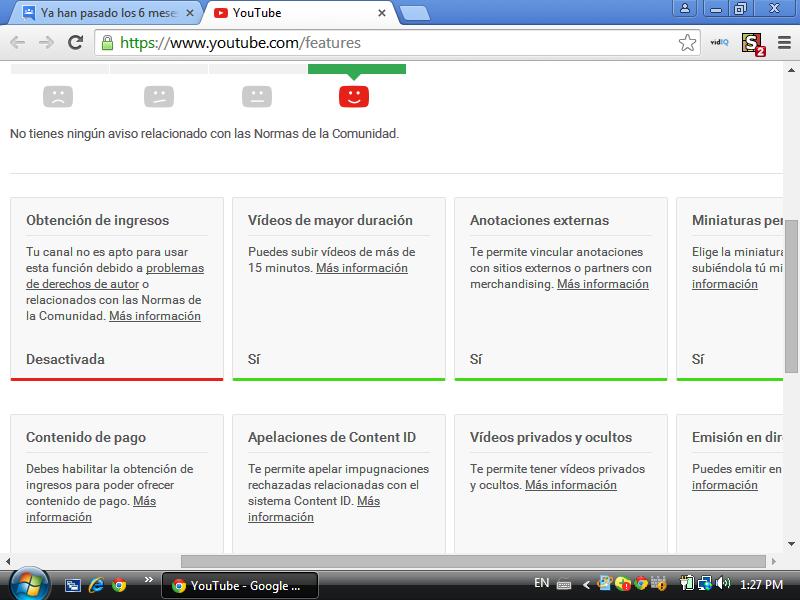Click the browser forward arrow
The width and height of the screenshot is (800, 600).
(x=46, y=42)
